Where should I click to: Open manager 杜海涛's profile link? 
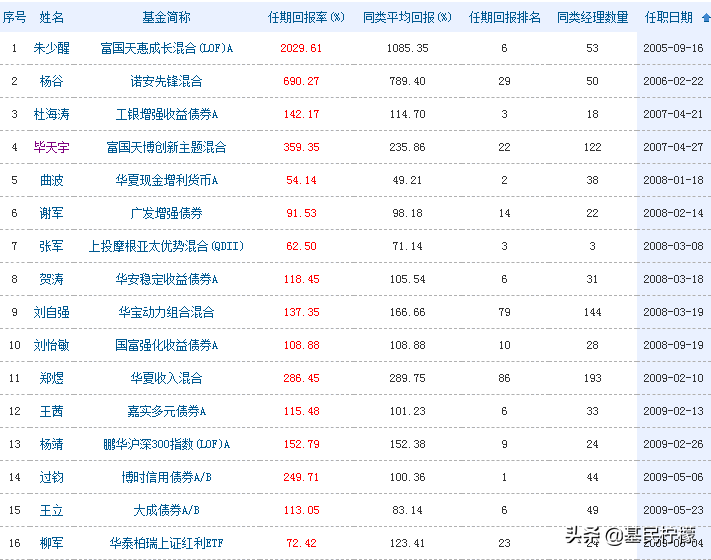click(51, 114)
